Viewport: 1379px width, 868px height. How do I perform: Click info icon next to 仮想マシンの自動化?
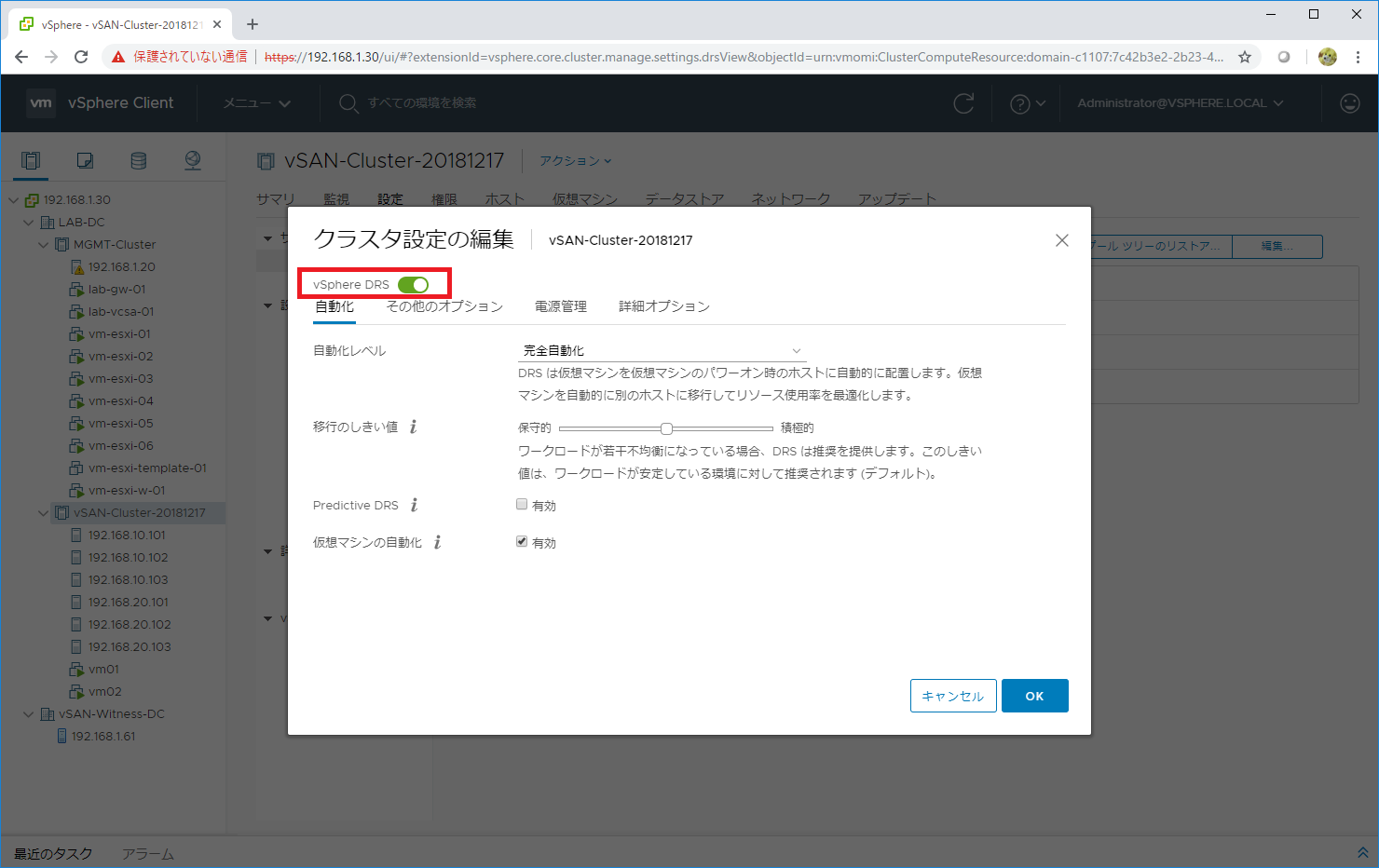click(x=437, y=542)
